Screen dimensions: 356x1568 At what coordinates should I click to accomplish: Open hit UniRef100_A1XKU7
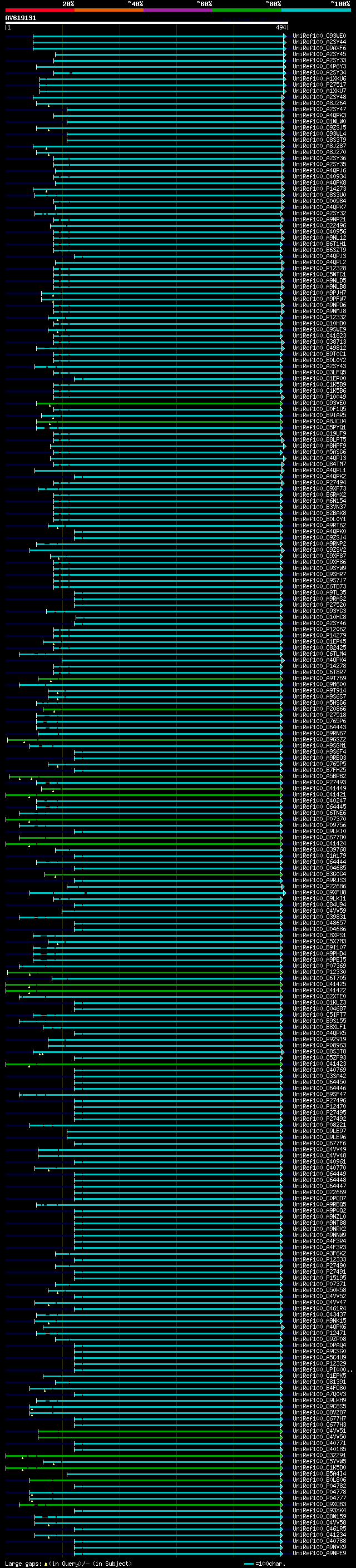click(x=319, y=91)
